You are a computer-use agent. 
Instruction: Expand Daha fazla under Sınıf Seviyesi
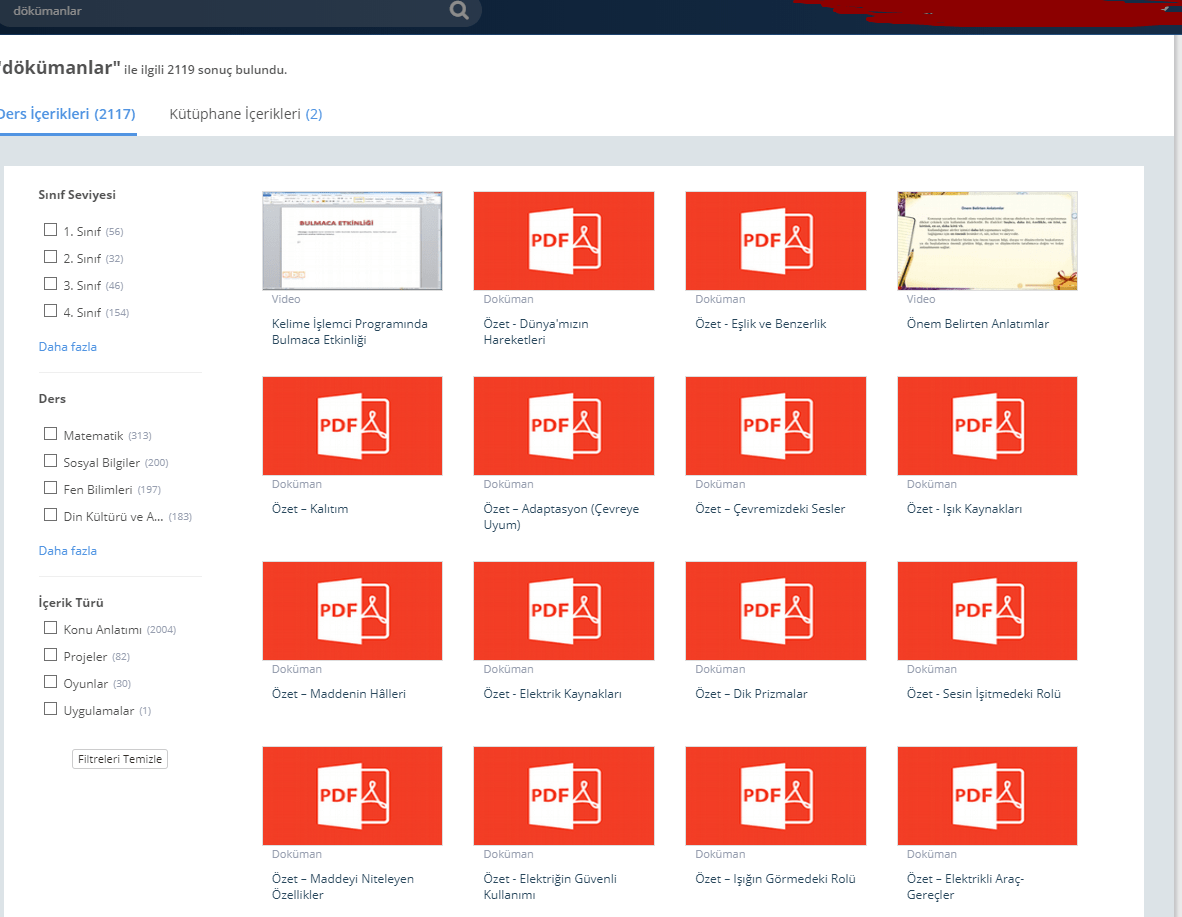[68, 347]
